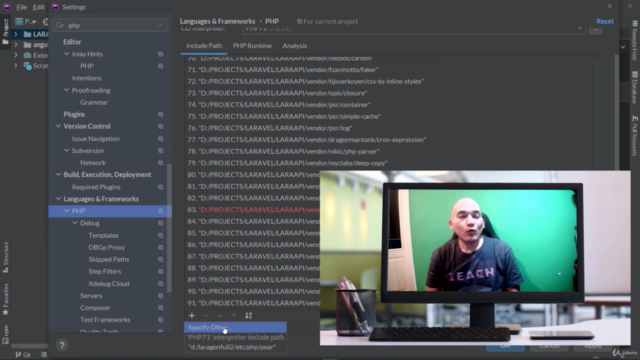Open the Pull Requests side tab
This screenshot has width=640, height=360.
635,136
